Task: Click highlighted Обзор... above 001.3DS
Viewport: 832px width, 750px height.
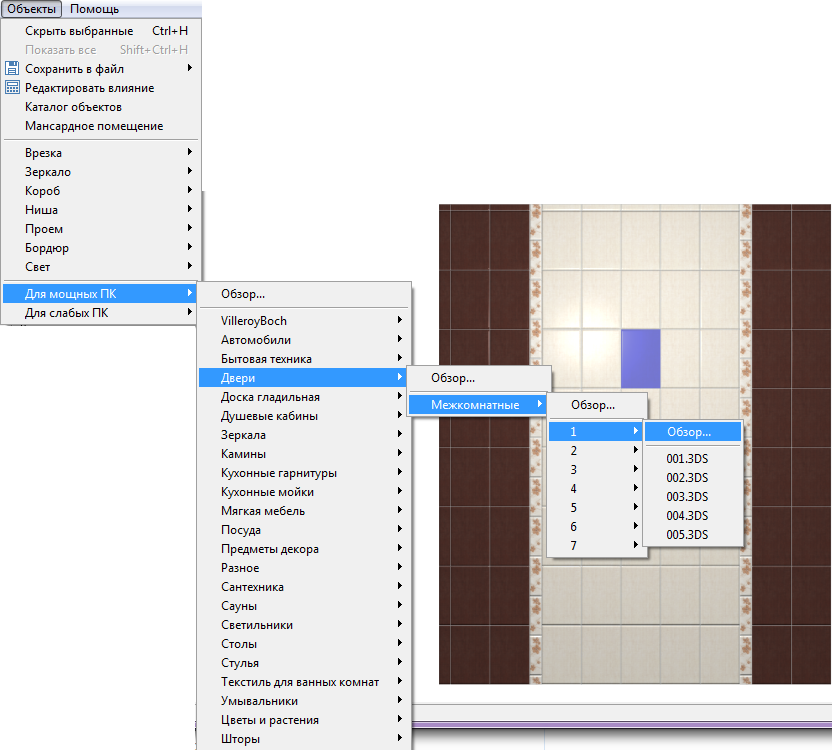Action: 692,432
